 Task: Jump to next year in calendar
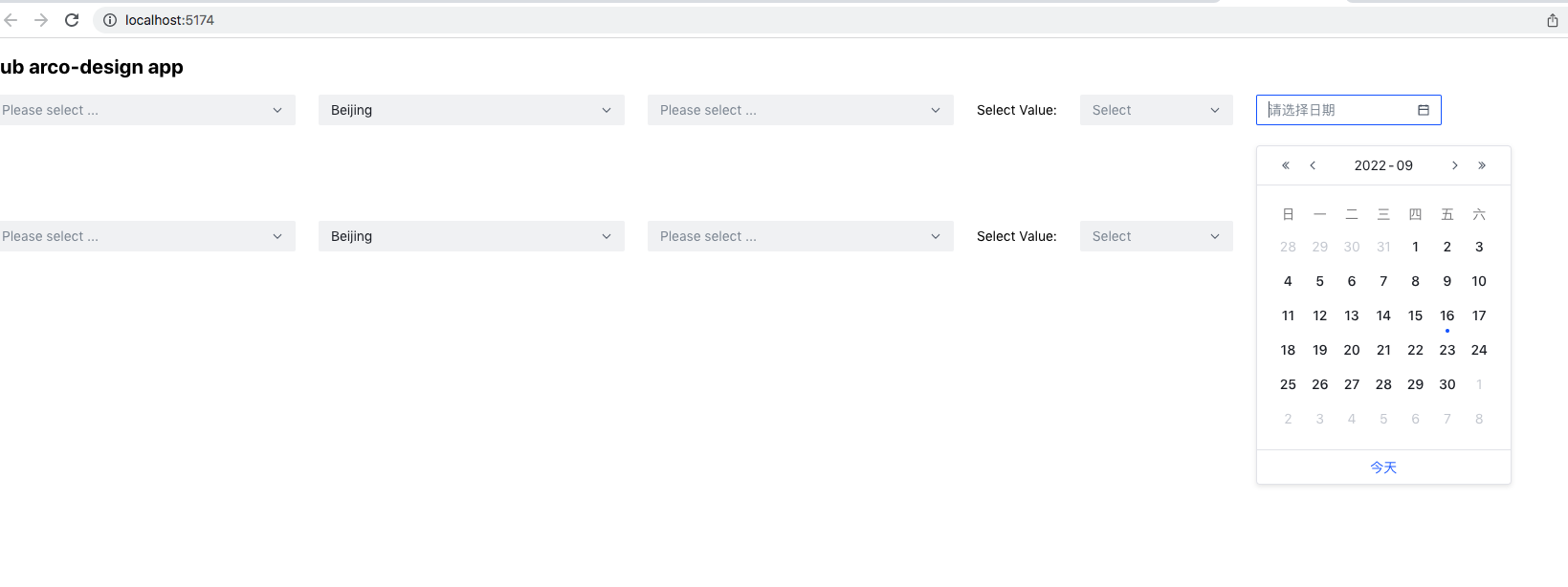(x=1482, y=165)
